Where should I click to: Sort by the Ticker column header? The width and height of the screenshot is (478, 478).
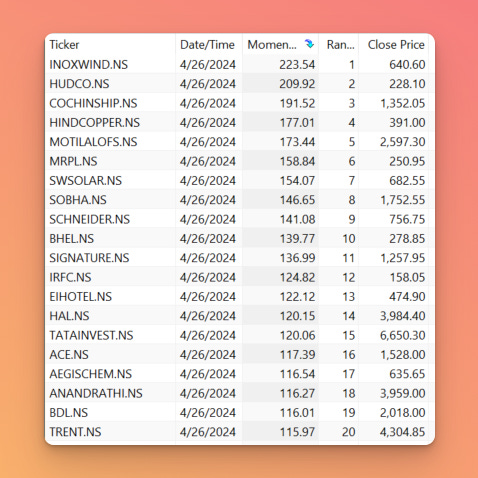64,45
